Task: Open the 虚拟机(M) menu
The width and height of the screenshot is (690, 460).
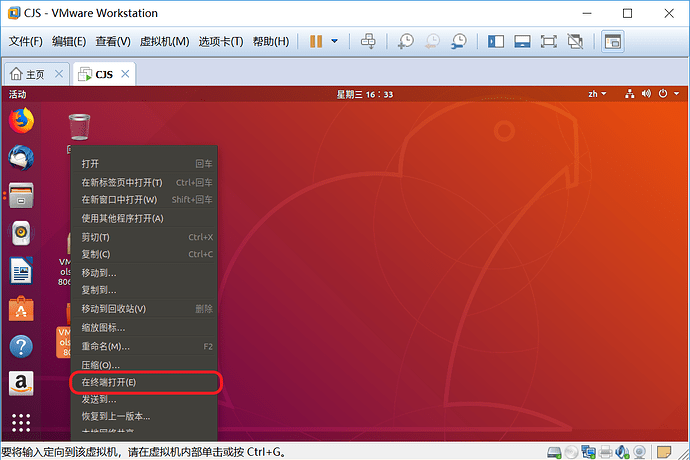Action: click(164, 41)
